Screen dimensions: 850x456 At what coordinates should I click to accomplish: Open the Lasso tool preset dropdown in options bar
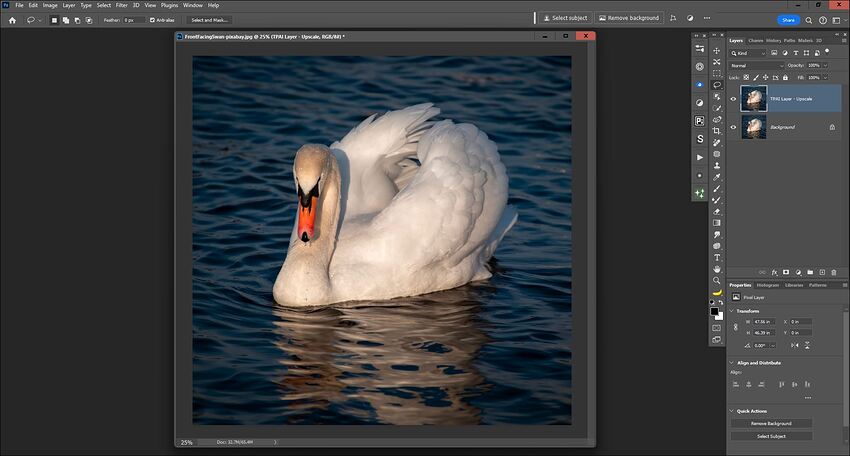click(x=40, y=20)
